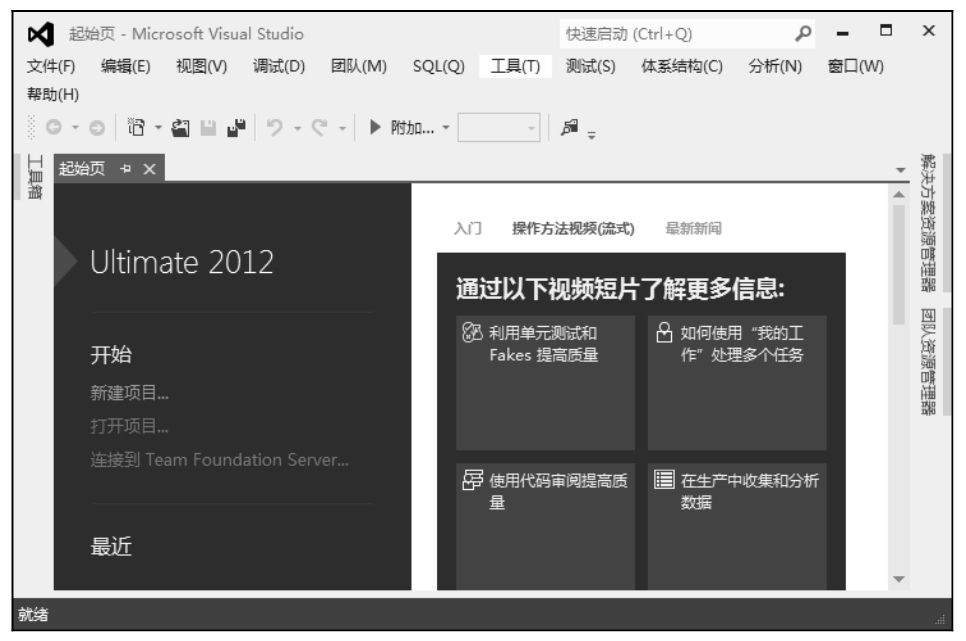Close the 起始页 tab
Viewport: 966px width, 641px height.
150,169
